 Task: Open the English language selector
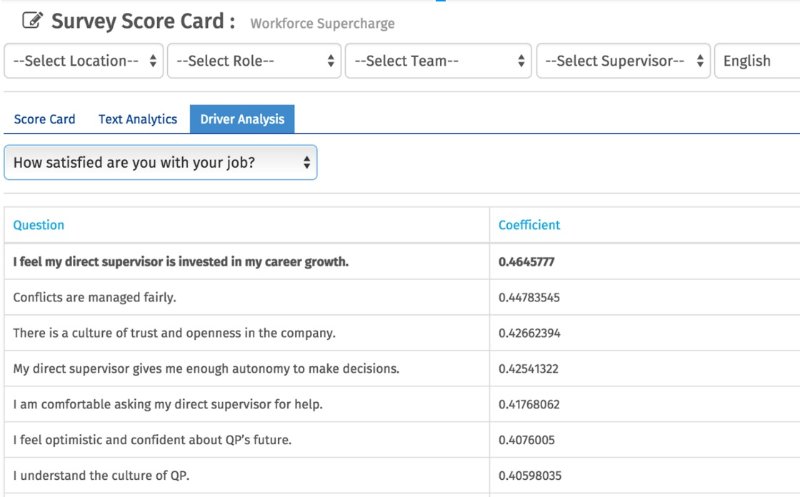click(757, 61)
